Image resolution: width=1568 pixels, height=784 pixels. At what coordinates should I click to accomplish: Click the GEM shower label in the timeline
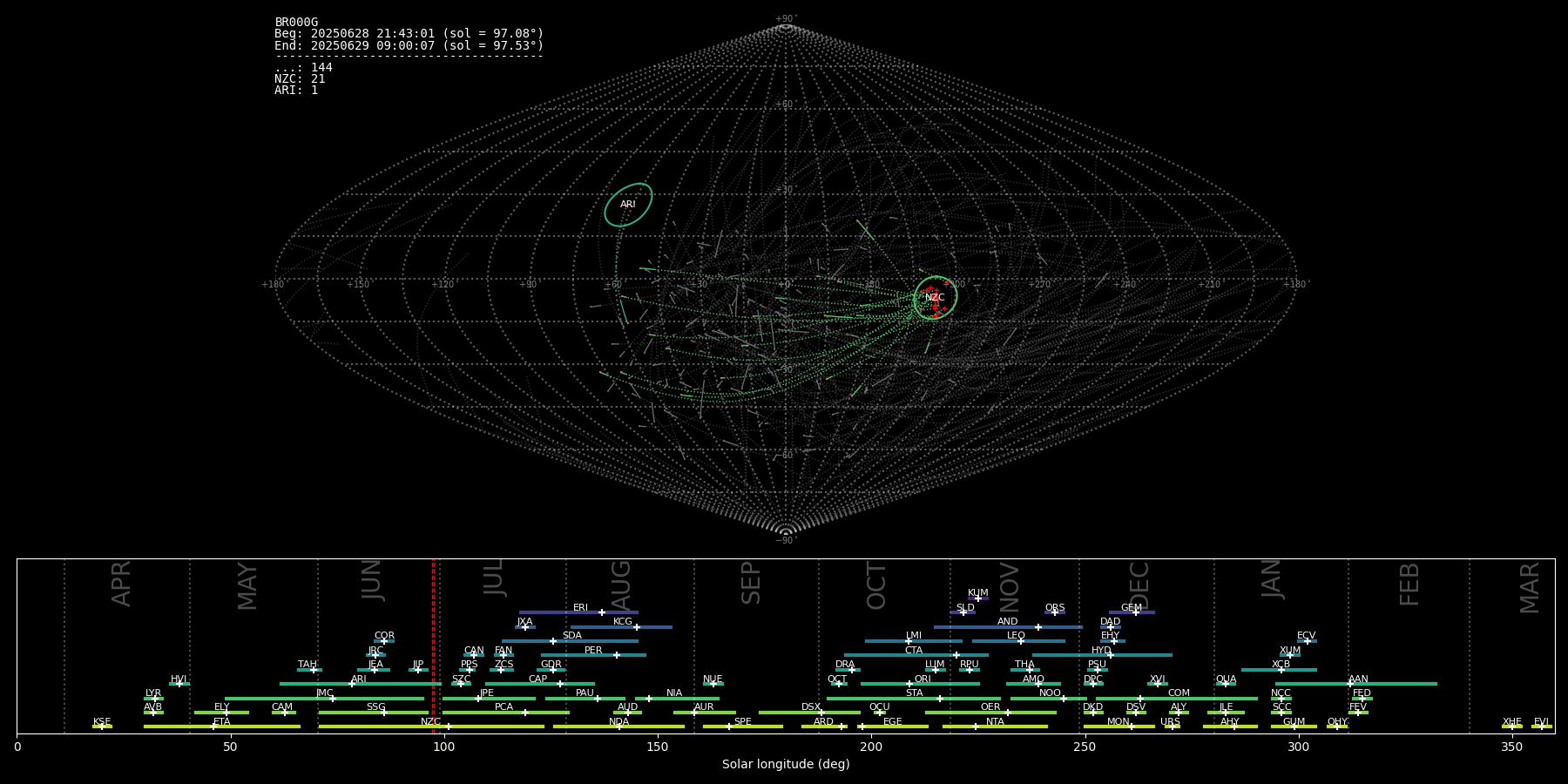pyautogui.click(x=1132, y=608)
